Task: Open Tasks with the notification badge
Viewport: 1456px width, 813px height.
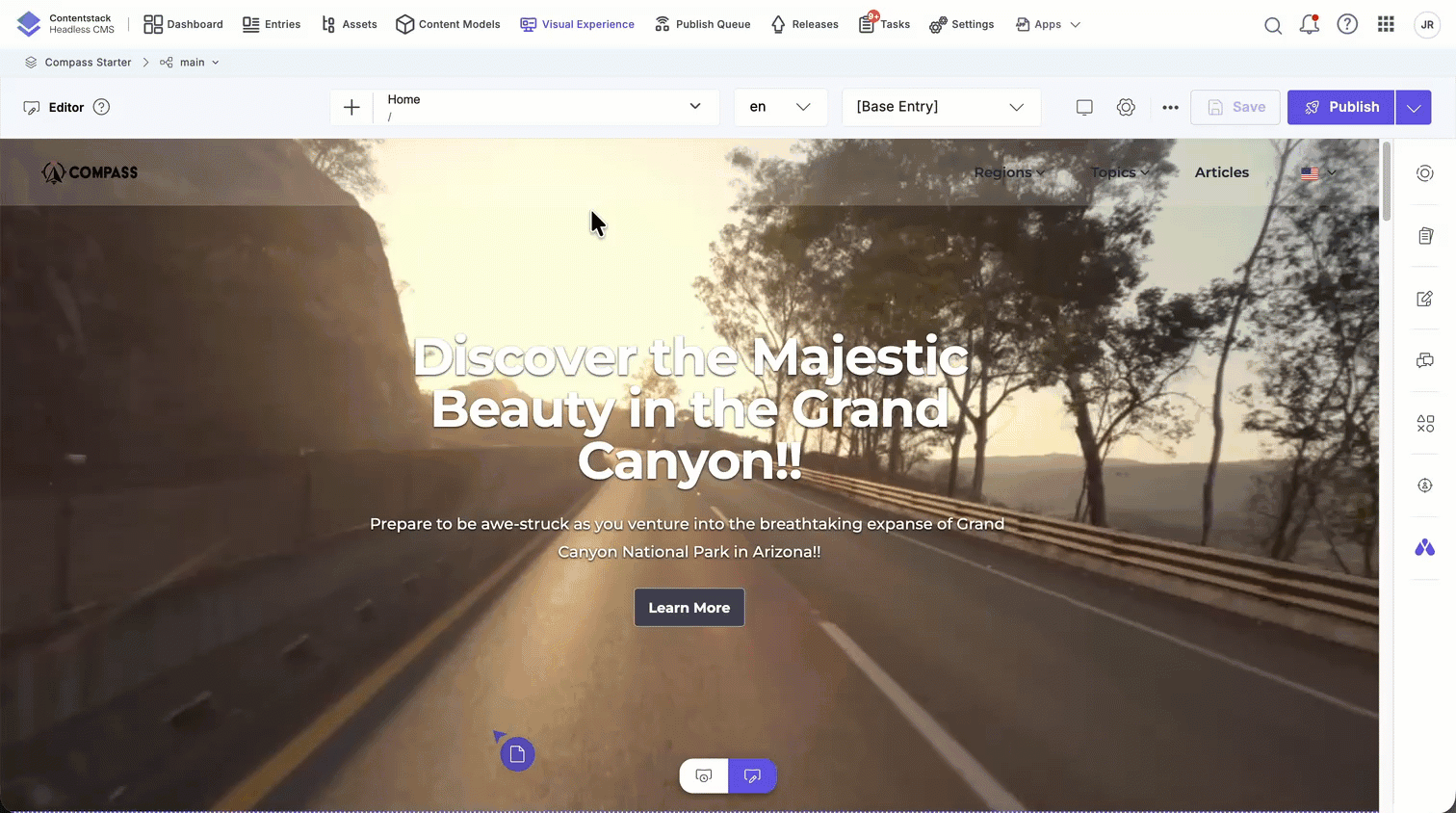Action: (884, 24)
